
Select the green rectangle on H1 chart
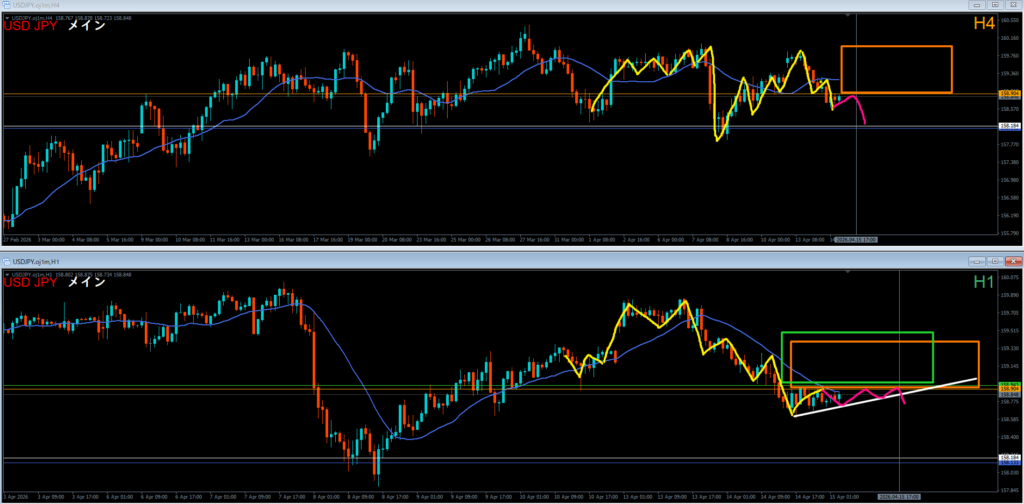[x=856, y=333]
